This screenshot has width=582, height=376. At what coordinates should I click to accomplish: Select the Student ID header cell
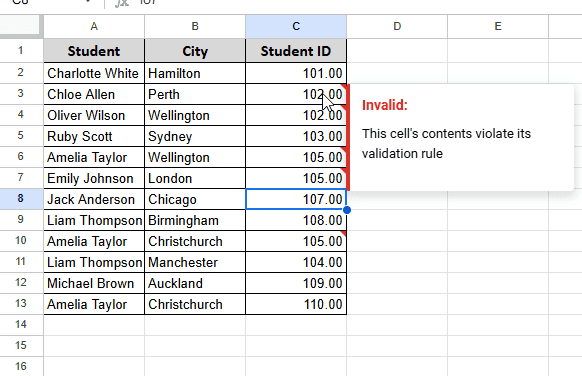pyautogui.click(x=296, y=51)
